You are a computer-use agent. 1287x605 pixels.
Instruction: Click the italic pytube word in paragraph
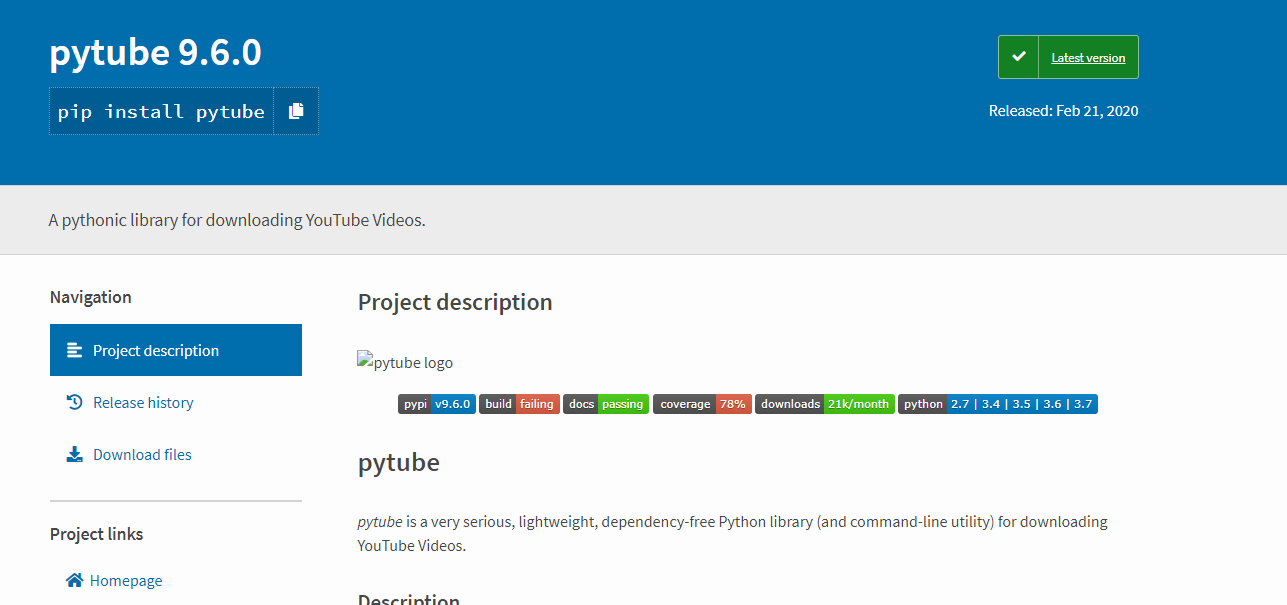point(380,522)
